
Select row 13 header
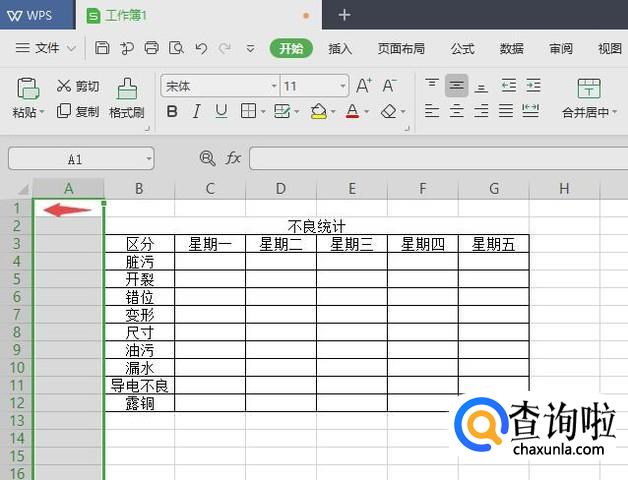pos(17,421)
